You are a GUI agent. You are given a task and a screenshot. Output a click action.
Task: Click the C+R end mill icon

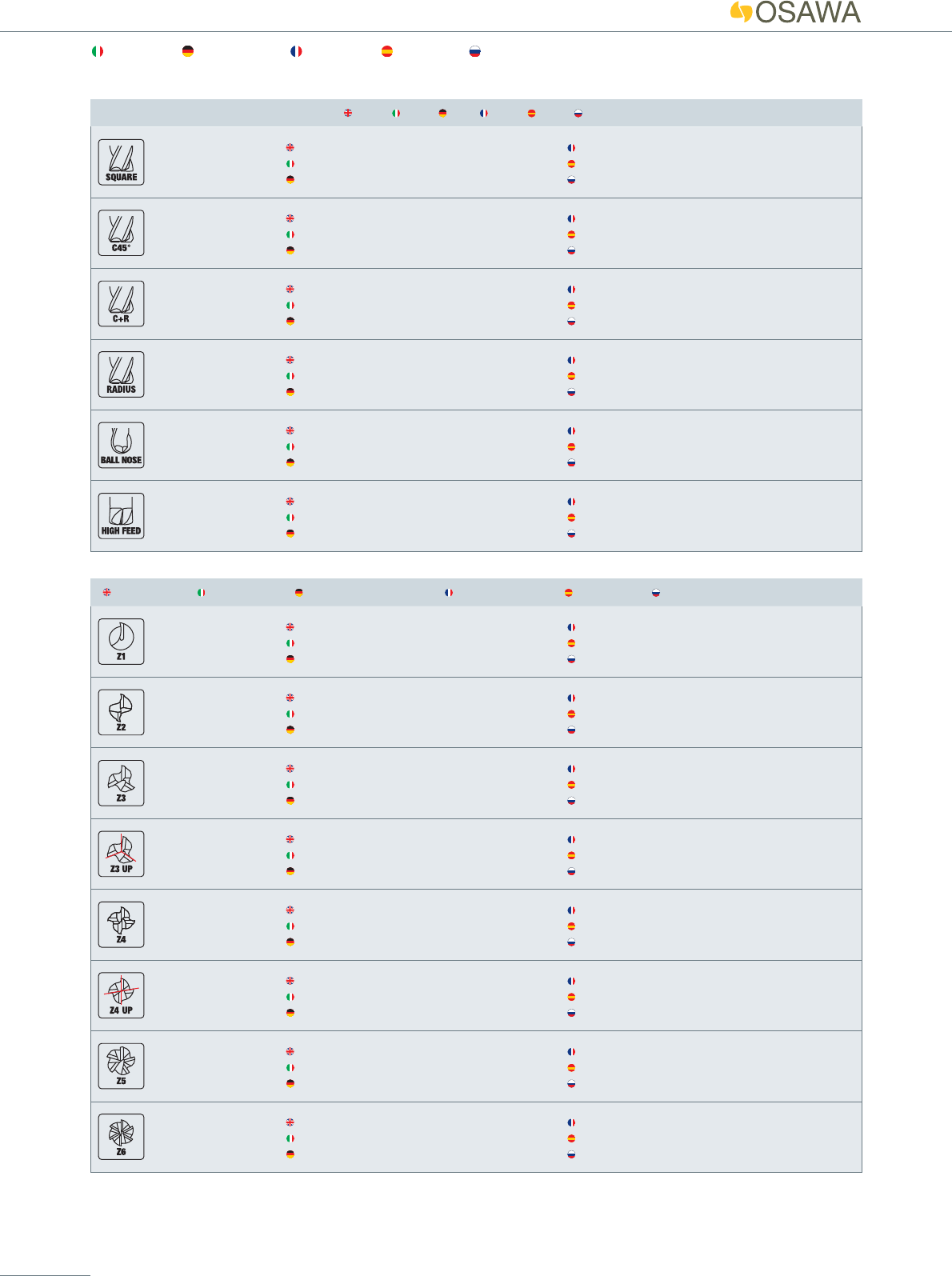pyautogui.click(x=121, y=304)
